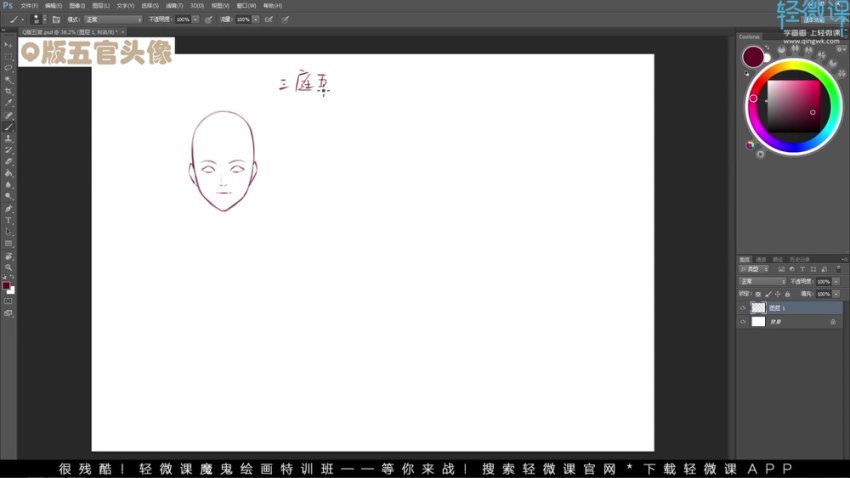Toggle lock transparent pixels
Viewport: 850px width, 478px height.
(x=758, y=294)
